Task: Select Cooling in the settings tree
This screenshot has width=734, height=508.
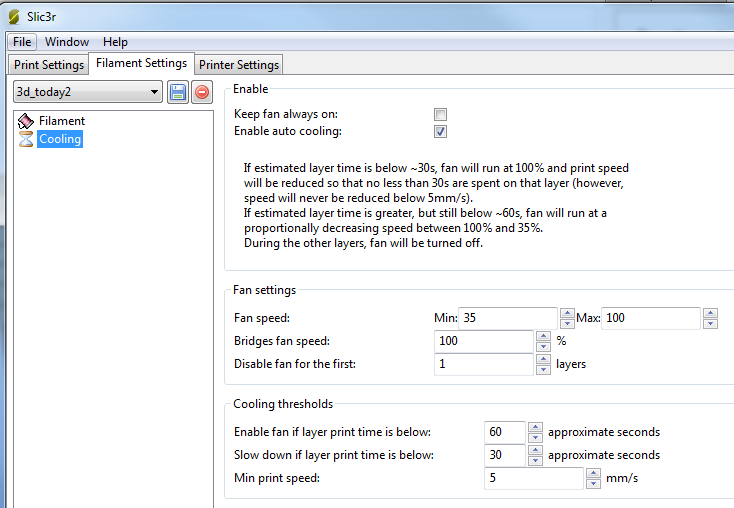Action: [60, 139]
